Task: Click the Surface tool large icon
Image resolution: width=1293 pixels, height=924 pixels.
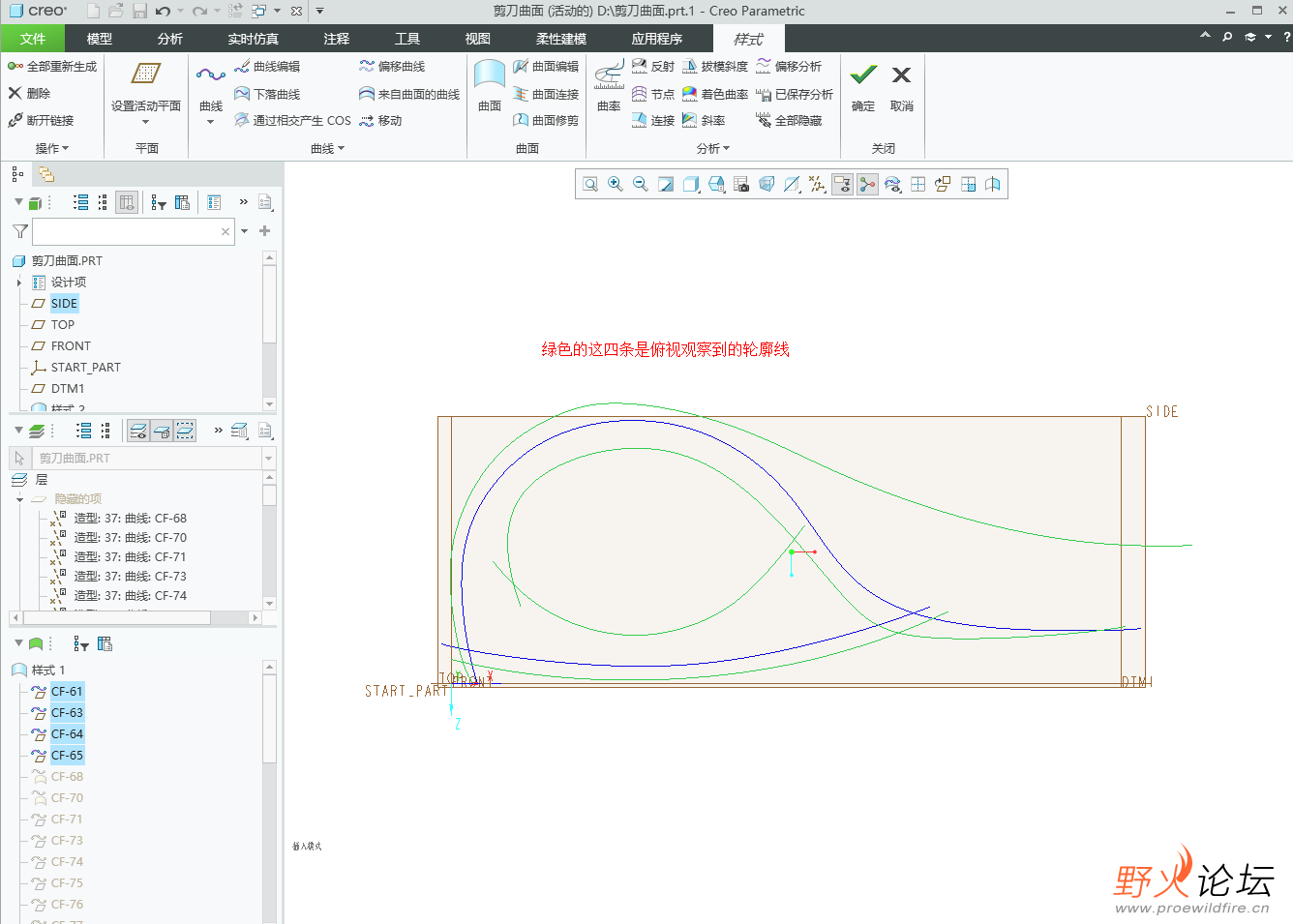Action: (x=490, y=75)
